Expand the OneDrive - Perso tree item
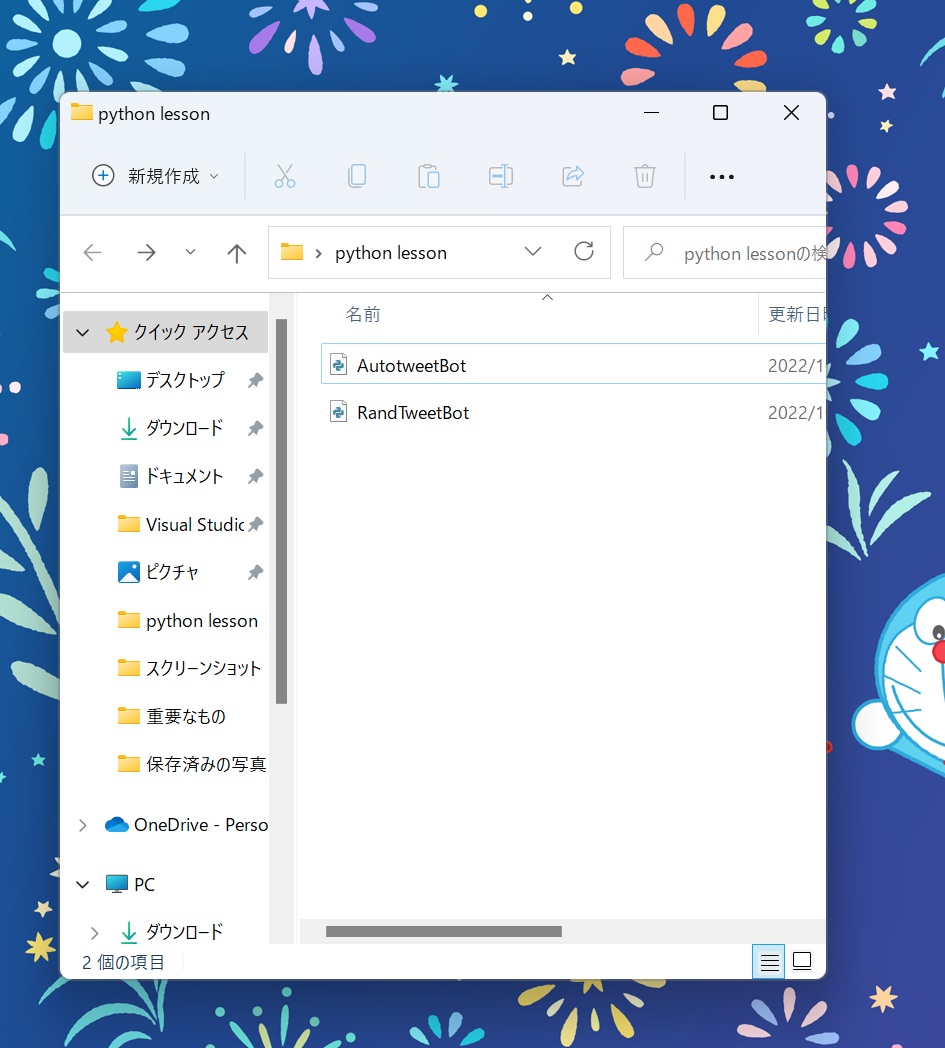 [x=82, y=824]
